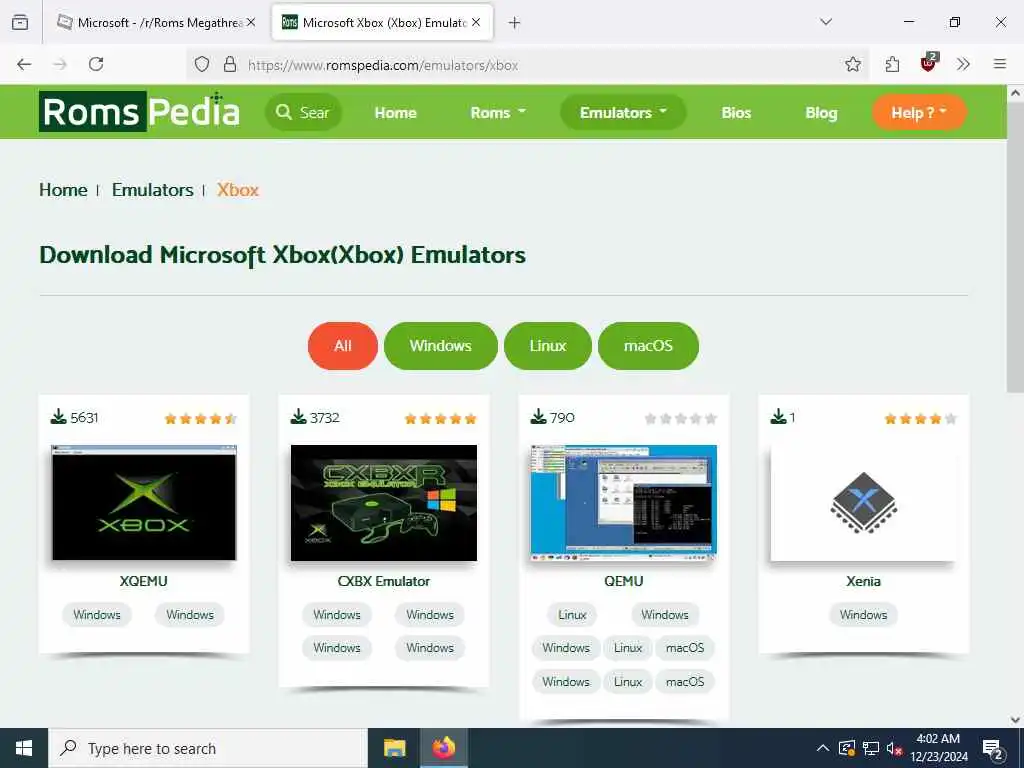Open the Blog navigation link
The width and height of the screenshot is (1024, 768).
point(821,113)
